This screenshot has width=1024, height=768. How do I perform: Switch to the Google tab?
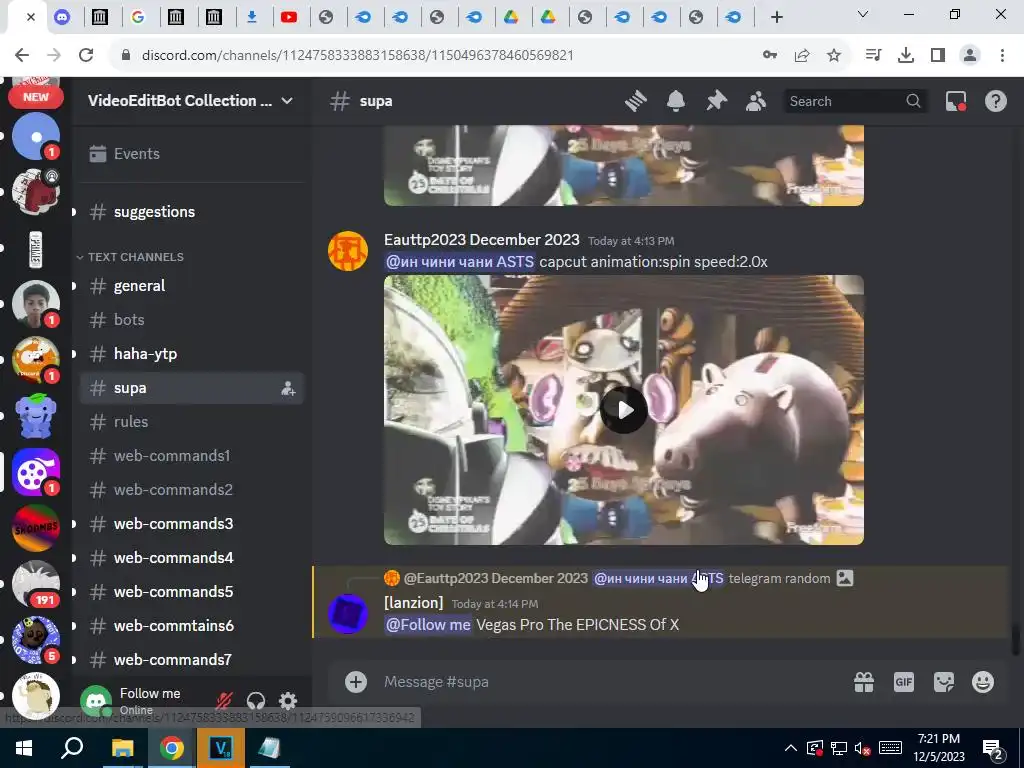pos(138,17)
